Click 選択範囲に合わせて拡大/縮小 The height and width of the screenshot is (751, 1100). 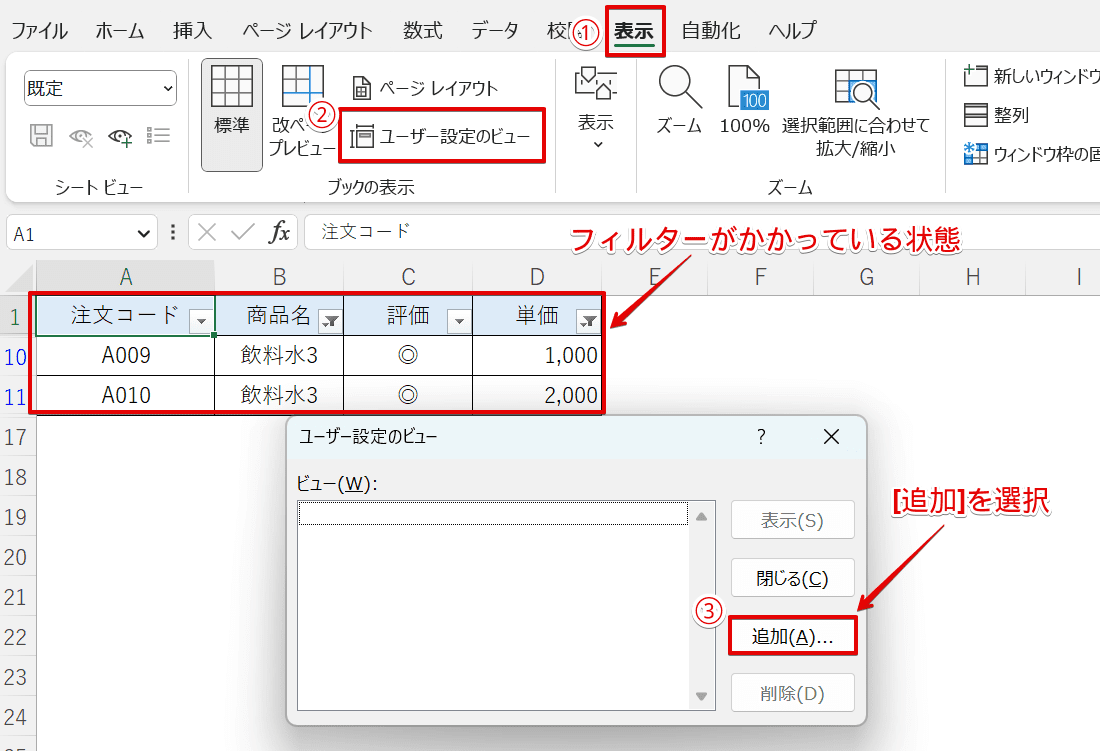[856, 112]
